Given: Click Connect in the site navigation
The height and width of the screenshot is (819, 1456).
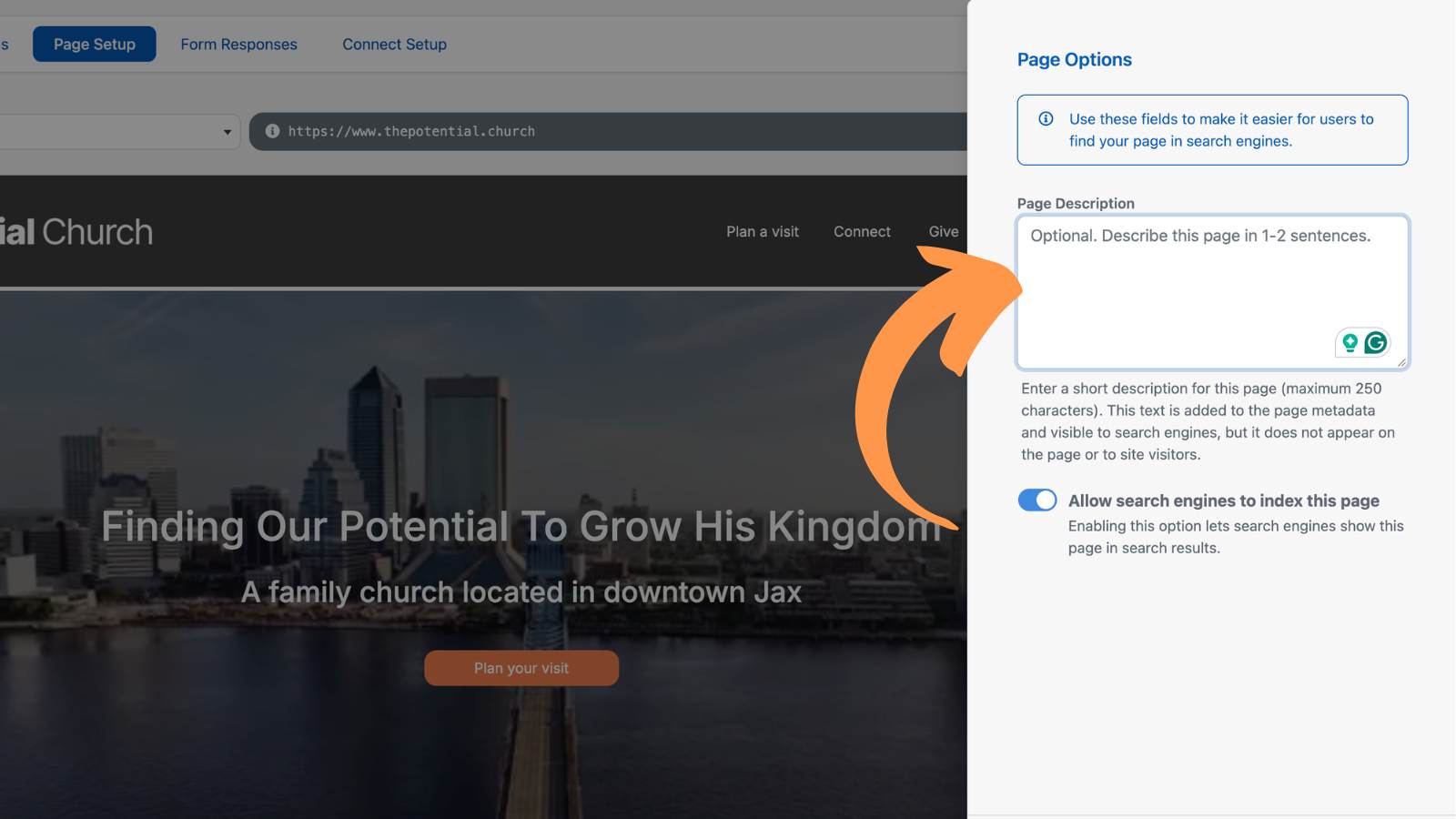Looking at the screenshot, I should point(862,232).
